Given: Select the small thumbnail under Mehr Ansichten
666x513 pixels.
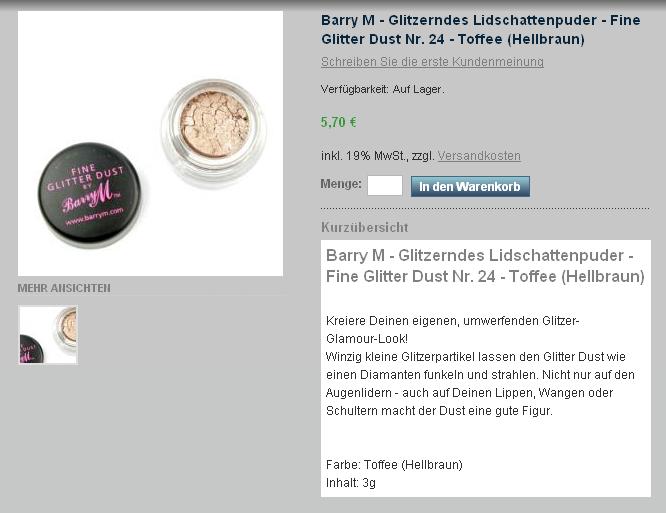Looking at the screenshot, I should [x=48, y=335].
